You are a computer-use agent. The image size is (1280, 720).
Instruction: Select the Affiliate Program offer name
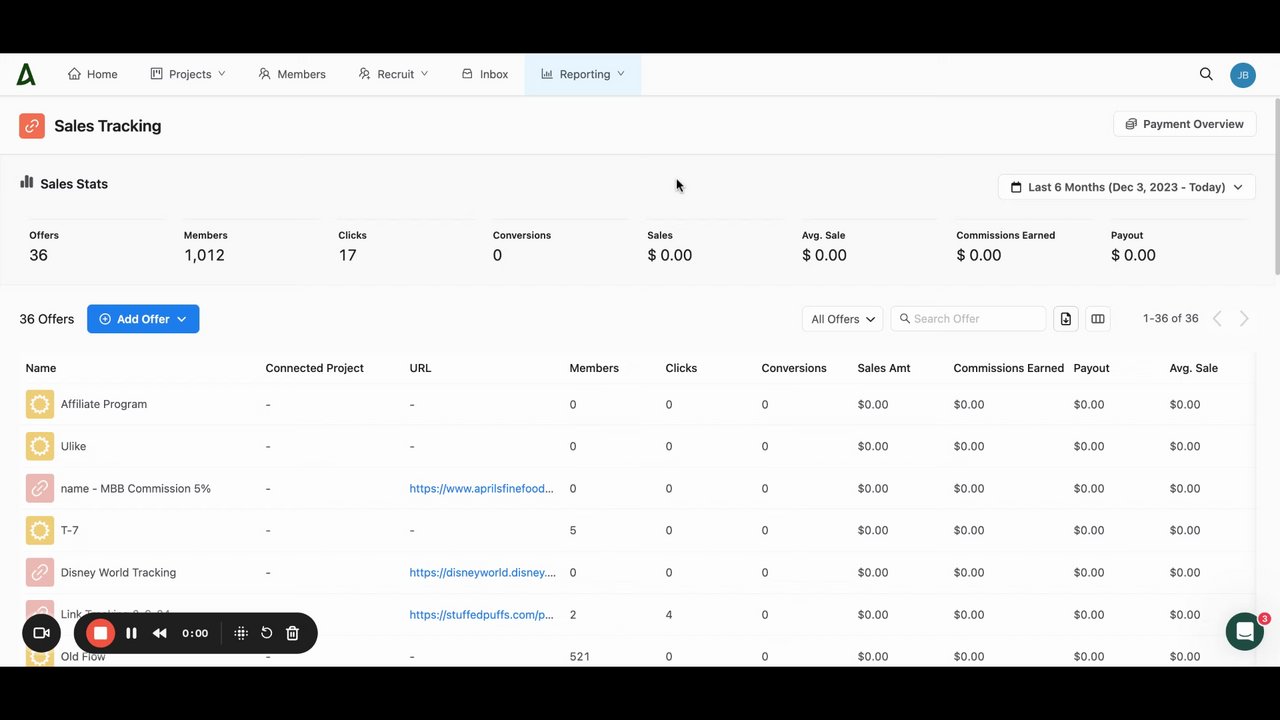[x=104, y=404]
